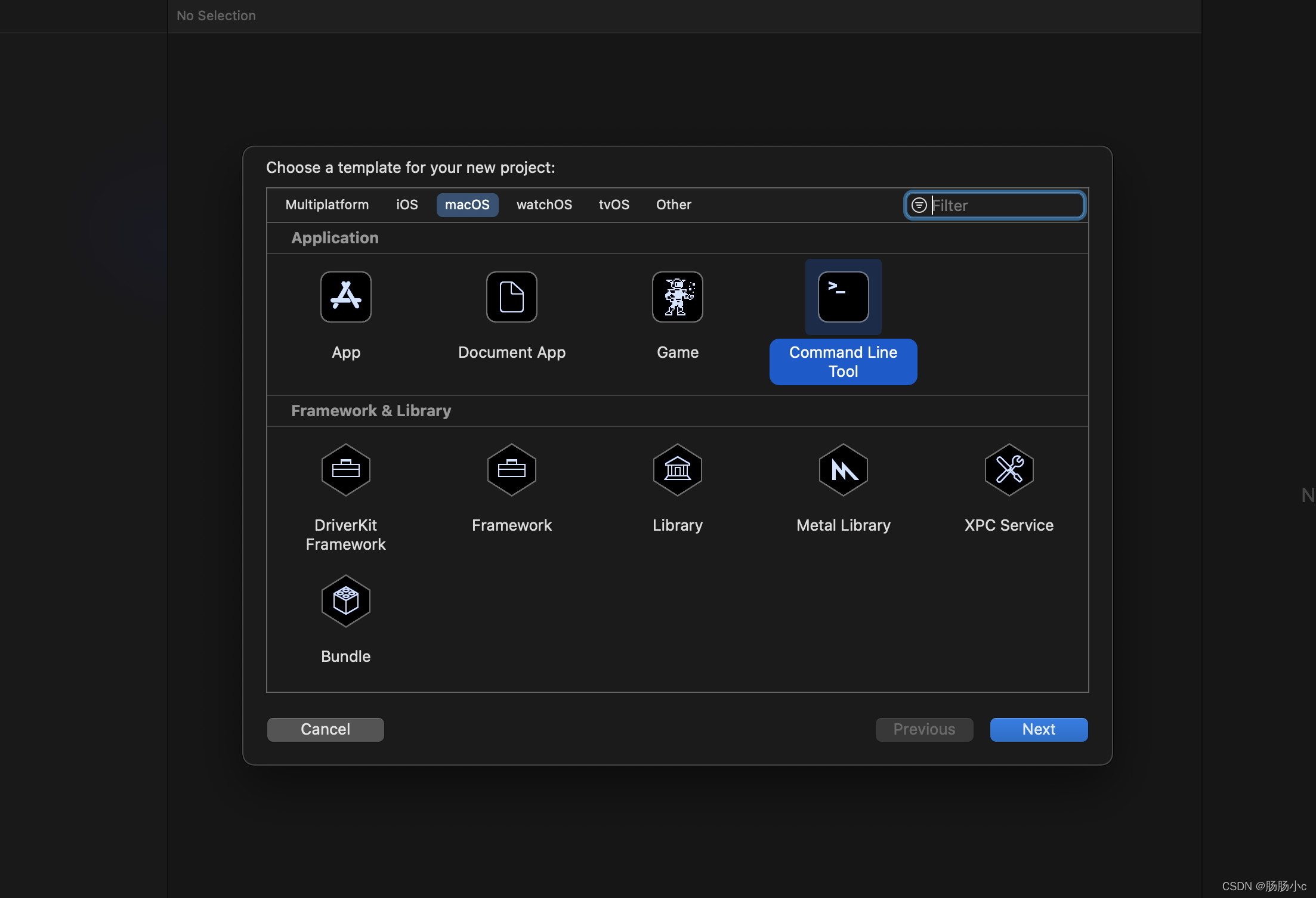Click the Next button
This screenshot has height=898, width=1316.
click(1039, 729)
